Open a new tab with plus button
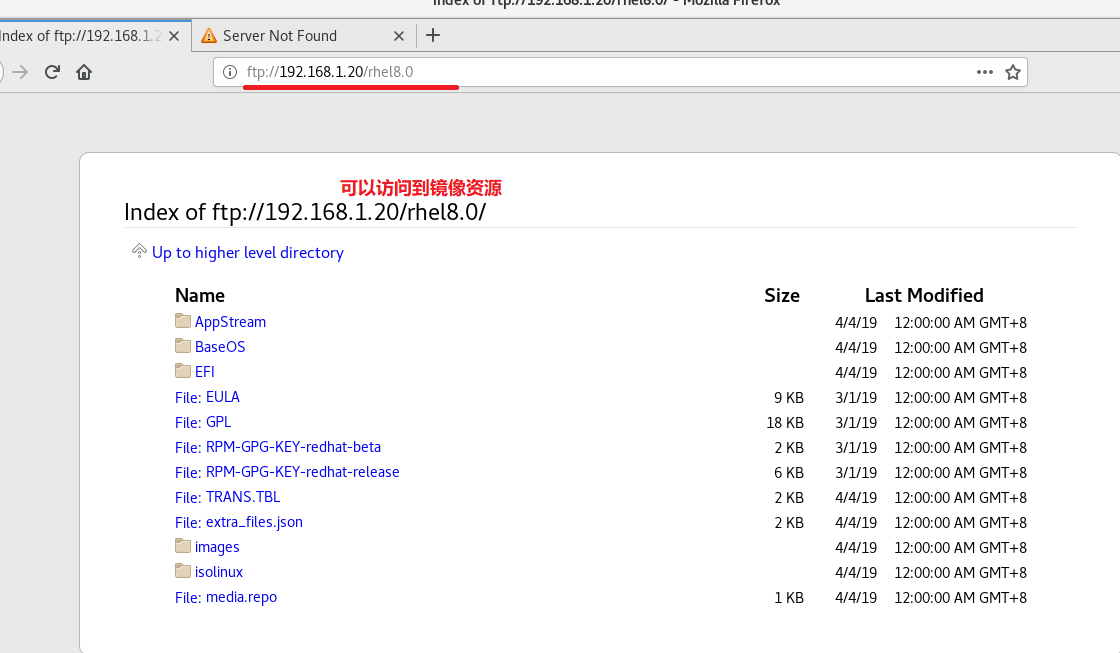 click(433, 35)
